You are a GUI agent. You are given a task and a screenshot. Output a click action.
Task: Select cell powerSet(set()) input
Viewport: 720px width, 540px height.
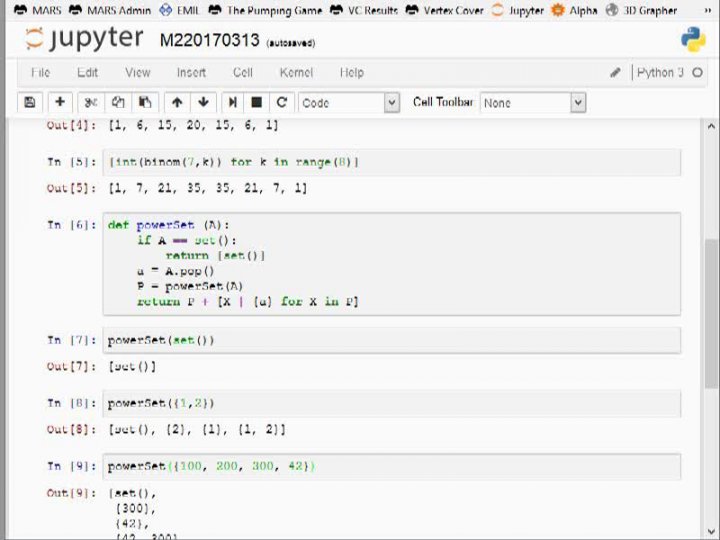(x=392, y=340)
